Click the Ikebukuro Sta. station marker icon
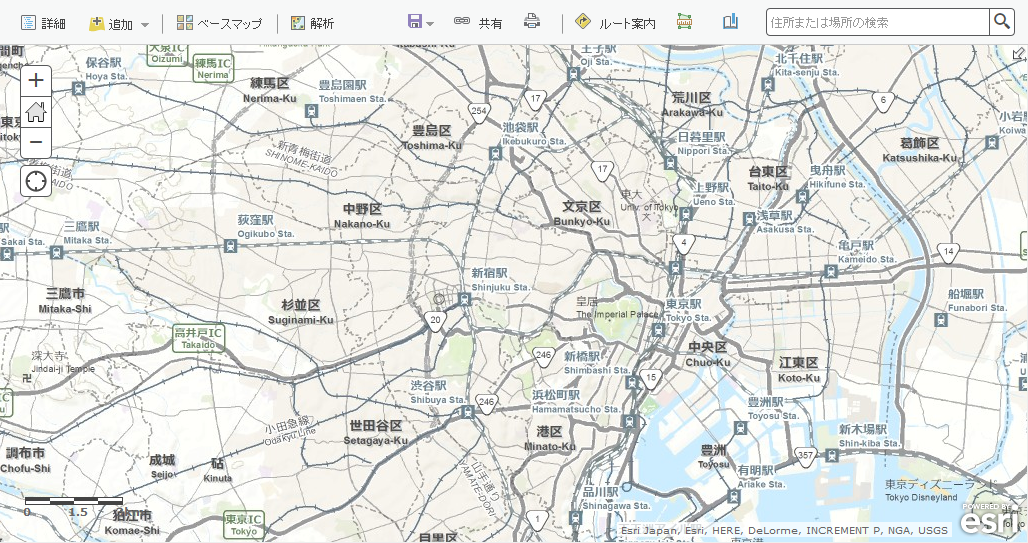Viewport: 1028px width, 543px height. [x=495, y=154]
